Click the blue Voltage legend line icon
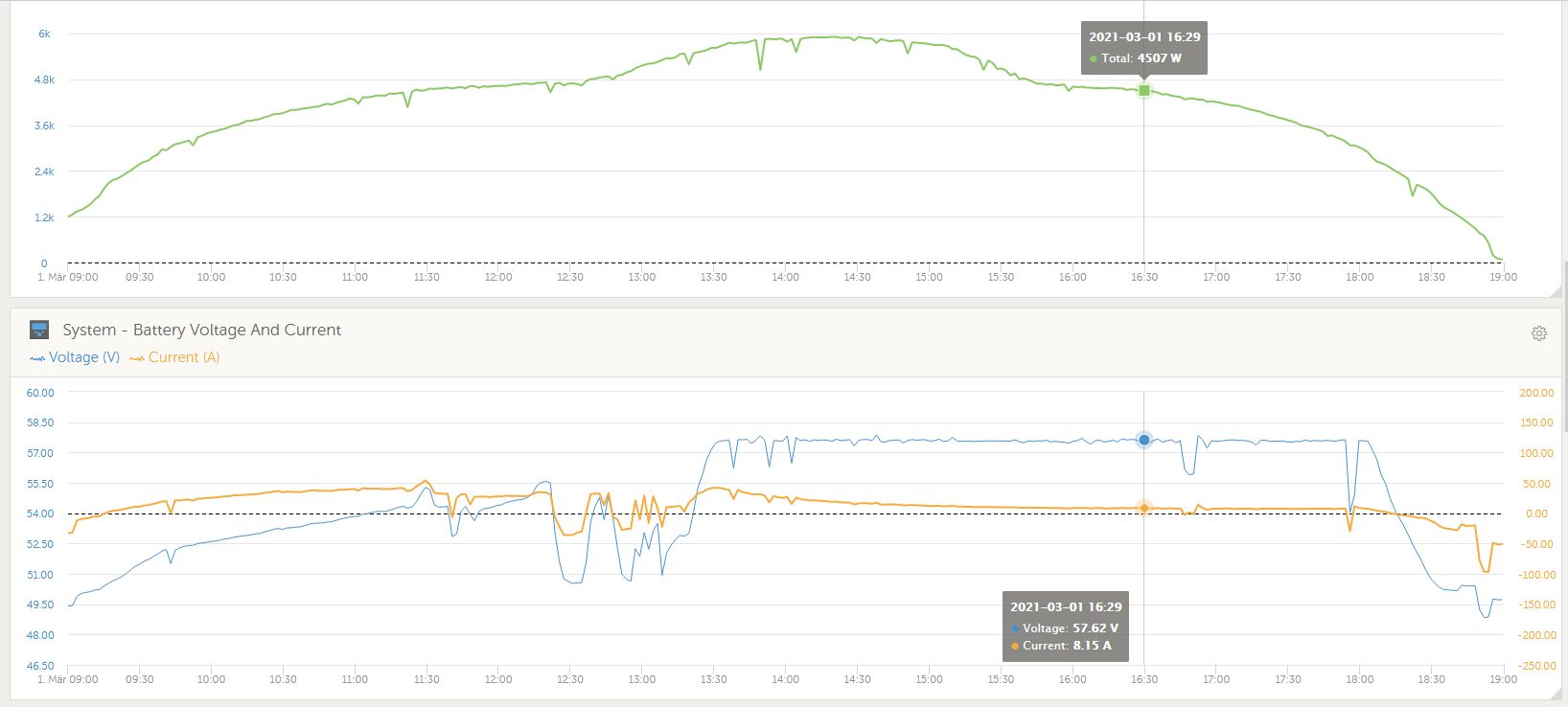The image size is (1568, 707). click(x=37, y=358)
